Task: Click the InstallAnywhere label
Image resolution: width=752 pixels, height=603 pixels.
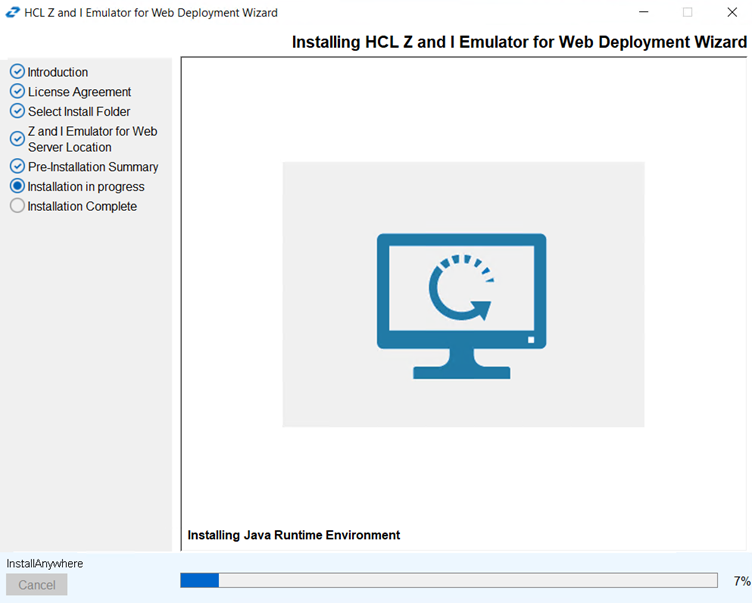Action: click(45, 563)
